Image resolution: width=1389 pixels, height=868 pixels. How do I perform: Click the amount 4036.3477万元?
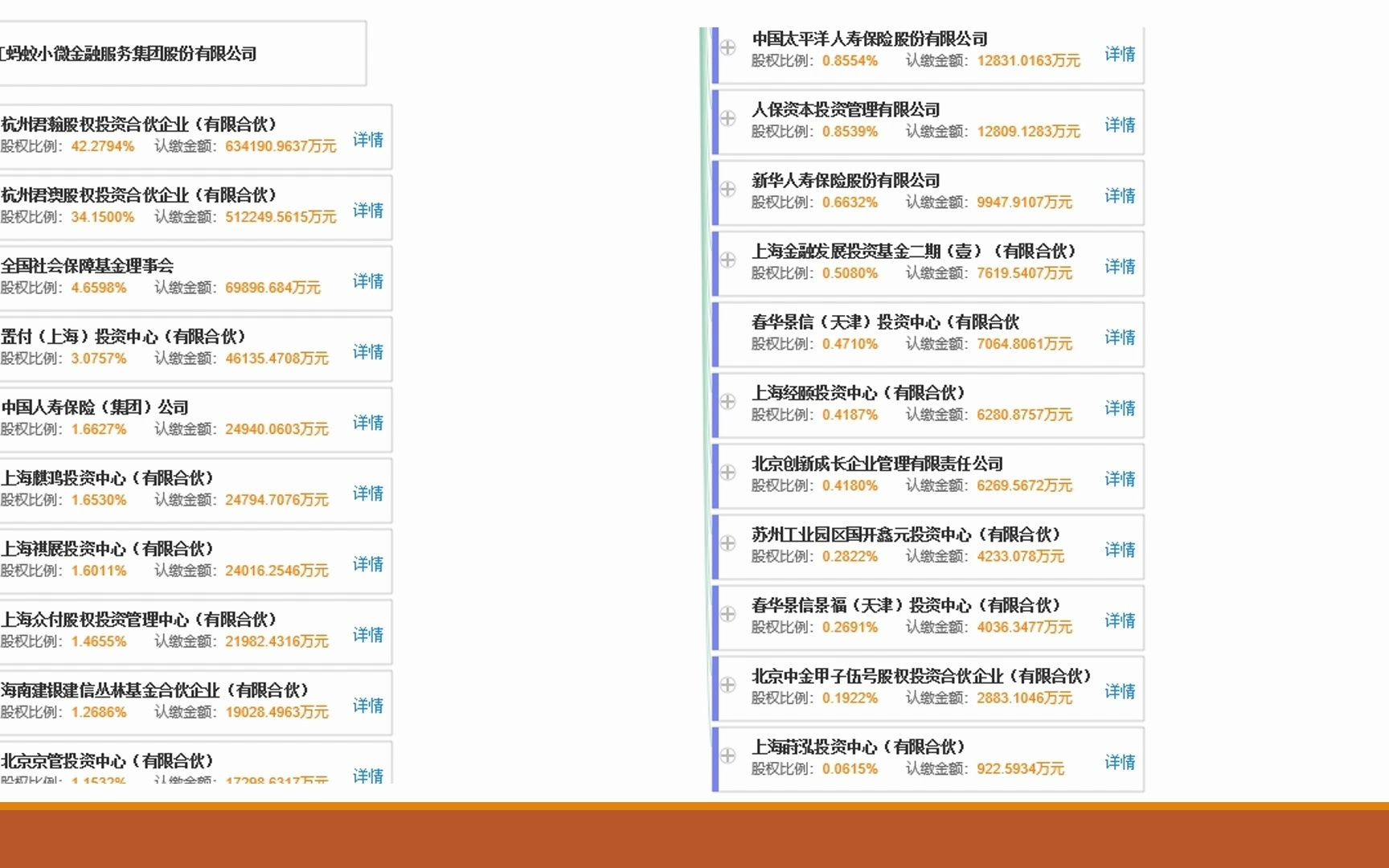coord(1024,627)
